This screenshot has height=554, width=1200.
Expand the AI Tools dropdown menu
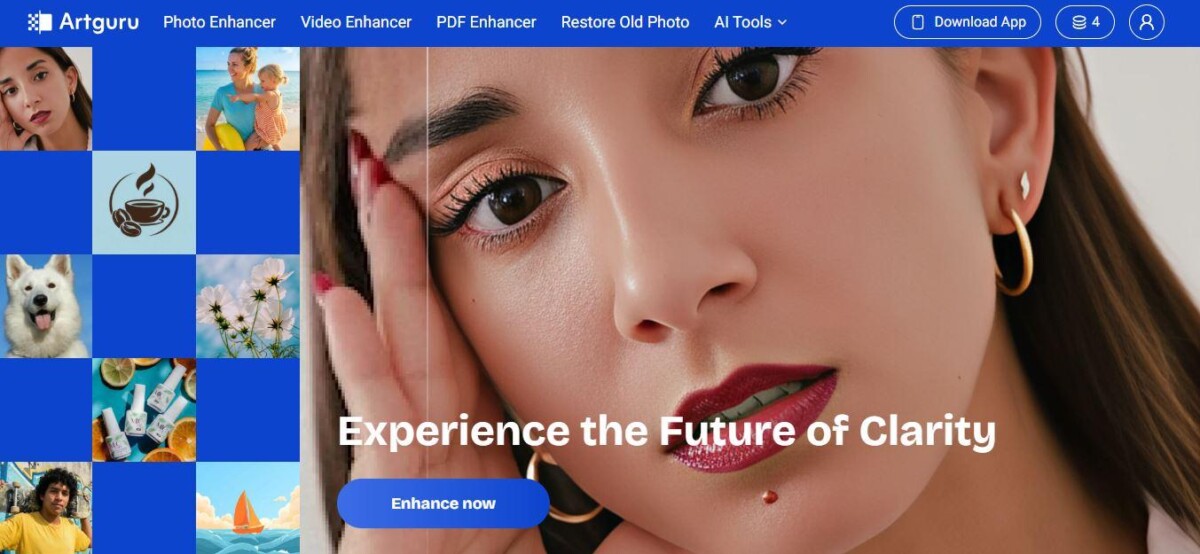pos(750,22)
